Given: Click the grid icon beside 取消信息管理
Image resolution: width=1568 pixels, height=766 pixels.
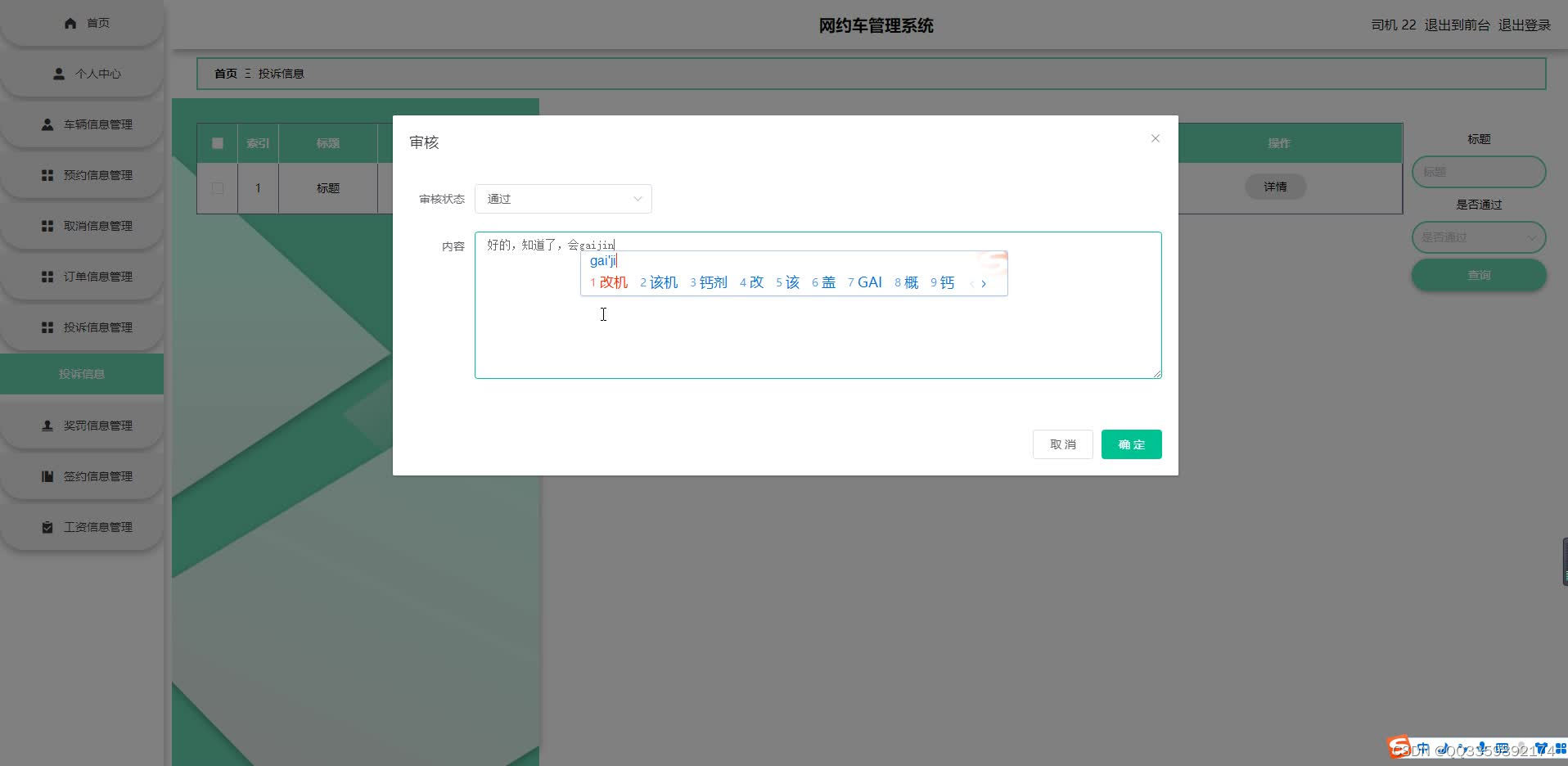Looking at the screenshot, I should click(47, 226).
